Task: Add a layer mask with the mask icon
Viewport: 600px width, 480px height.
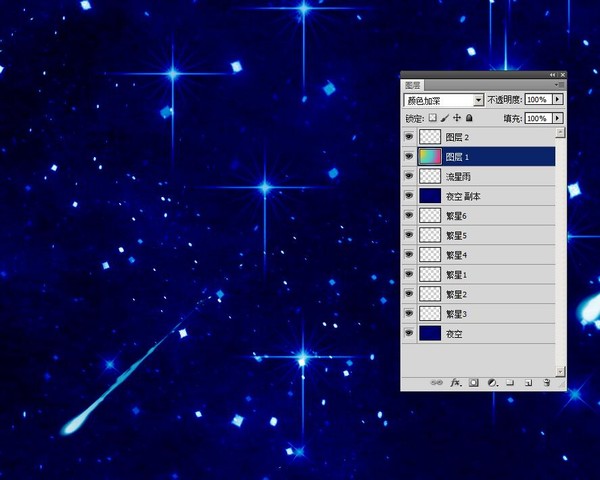Action: [474, 382]
